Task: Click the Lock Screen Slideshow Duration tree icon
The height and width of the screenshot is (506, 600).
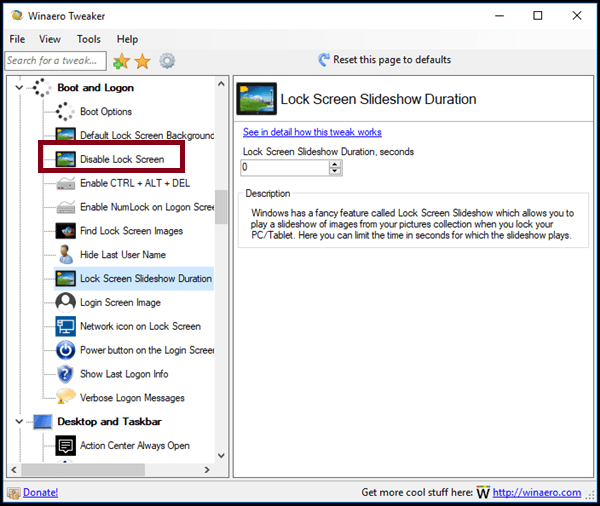Action: (x=65, y=279)
